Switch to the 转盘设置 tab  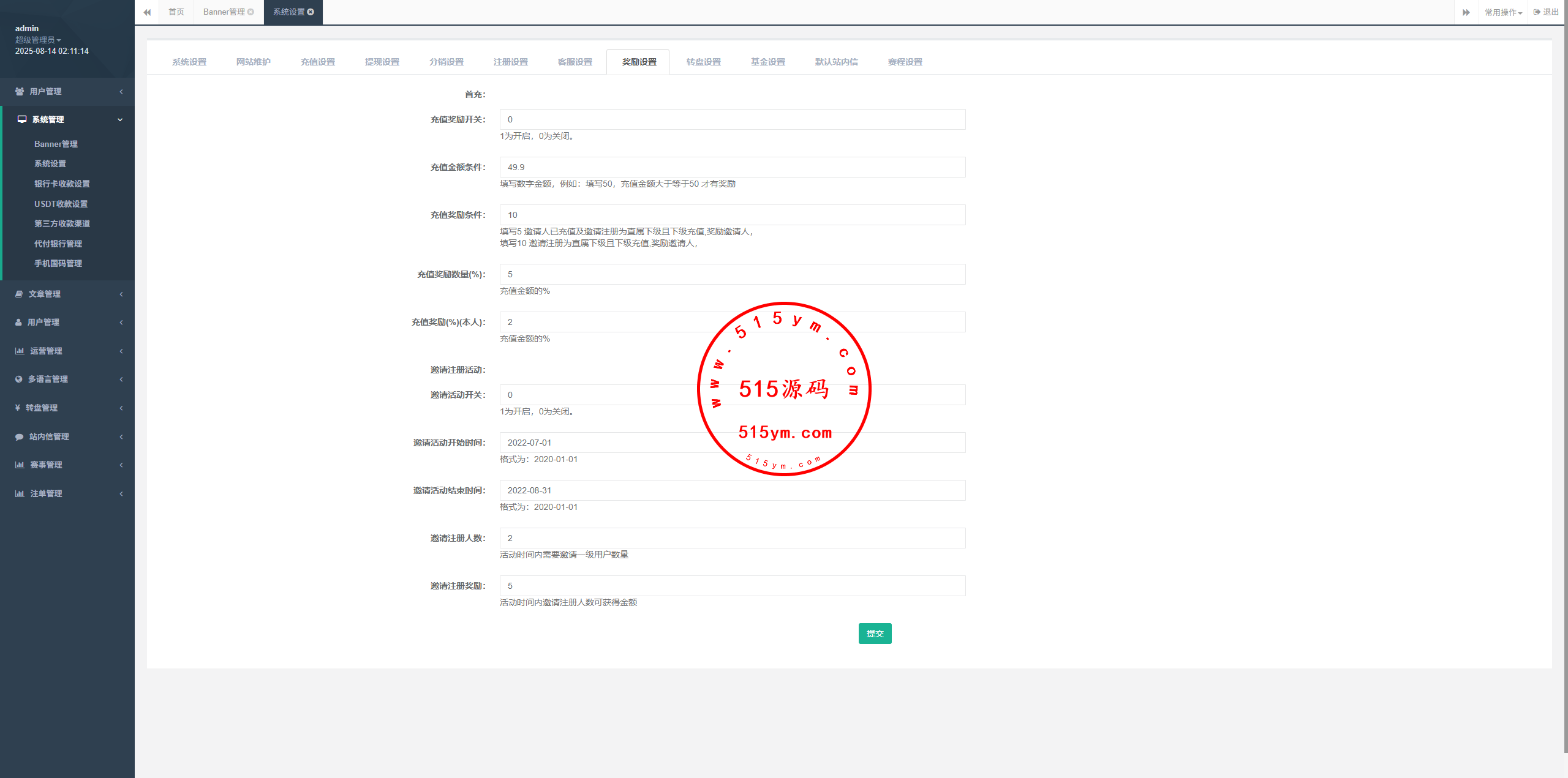(703, 62)
